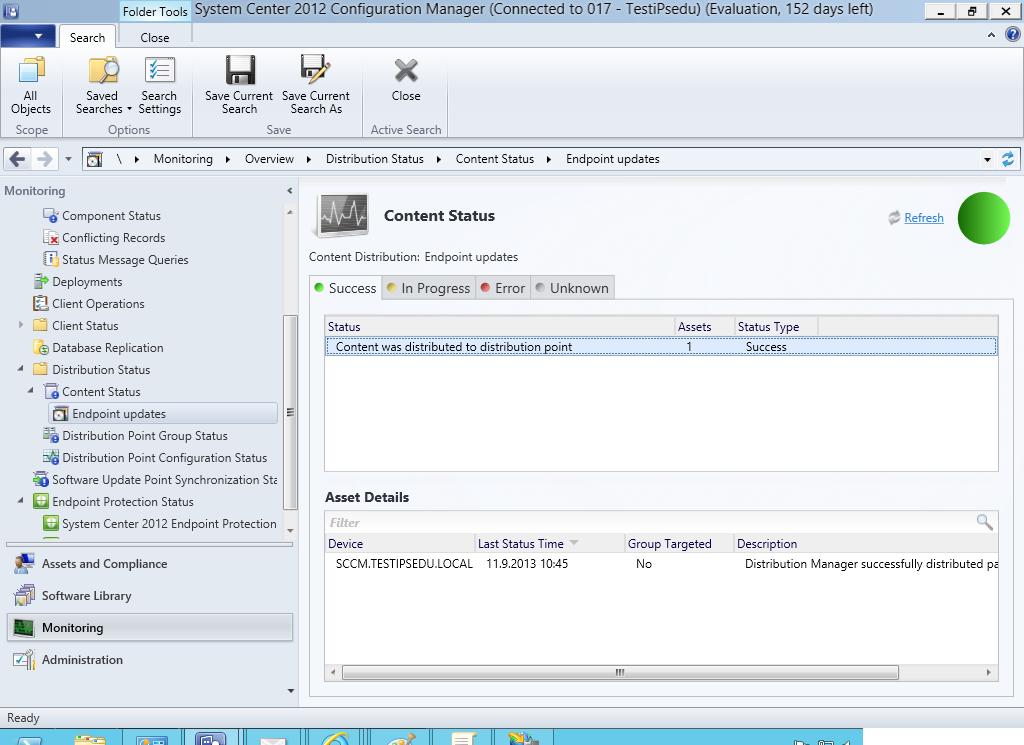Click the Asset Details filter magnifier icon

[x=984, y=522]
